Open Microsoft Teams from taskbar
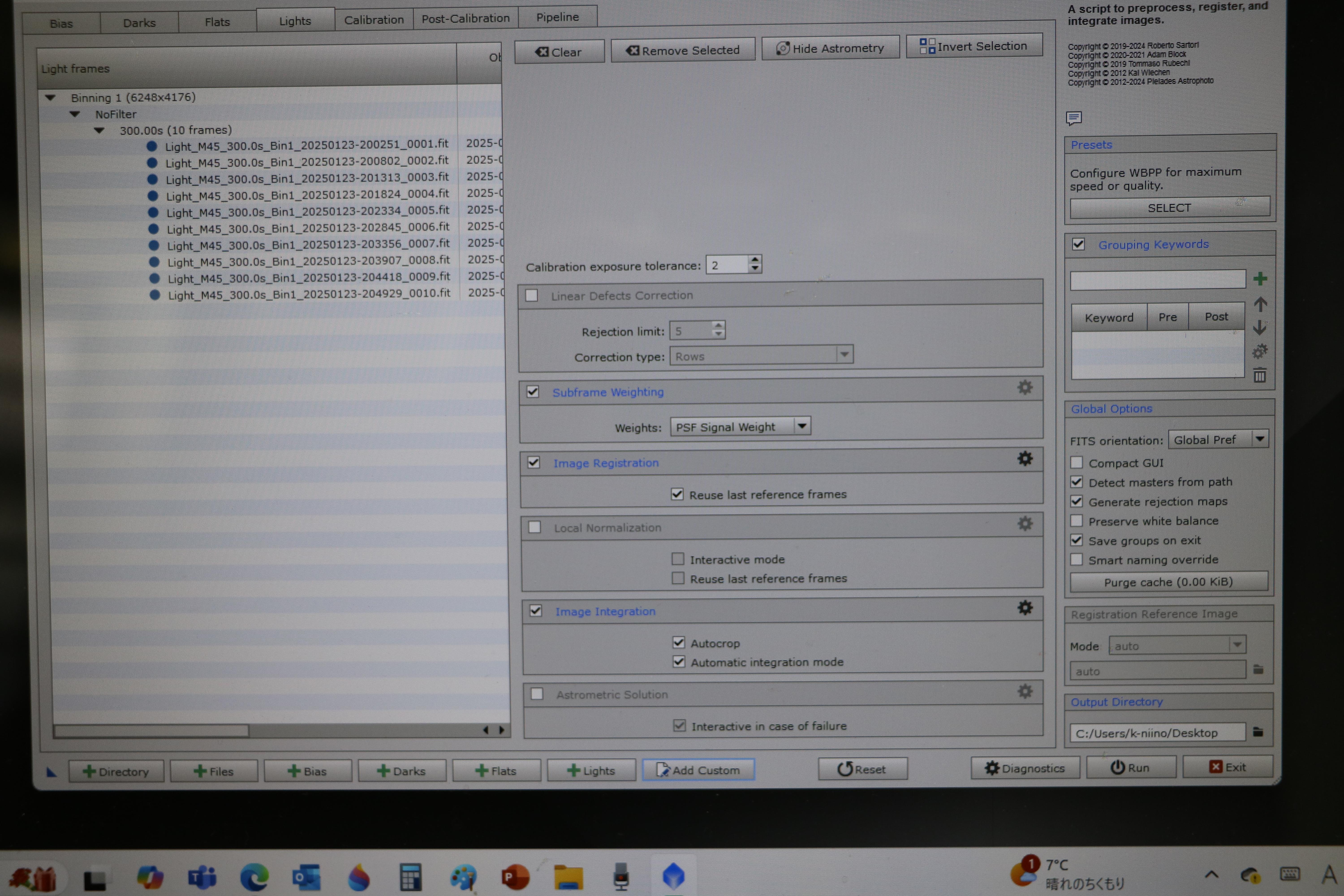The width and height of the screenshot is (1344, 896). click(x=202, y=877)
